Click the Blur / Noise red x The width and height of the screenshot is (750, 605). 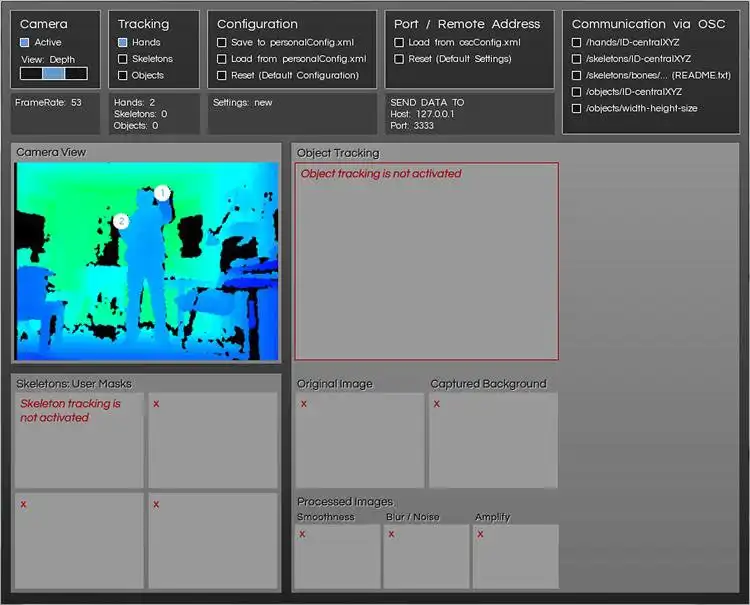click(x=391, y=534)
